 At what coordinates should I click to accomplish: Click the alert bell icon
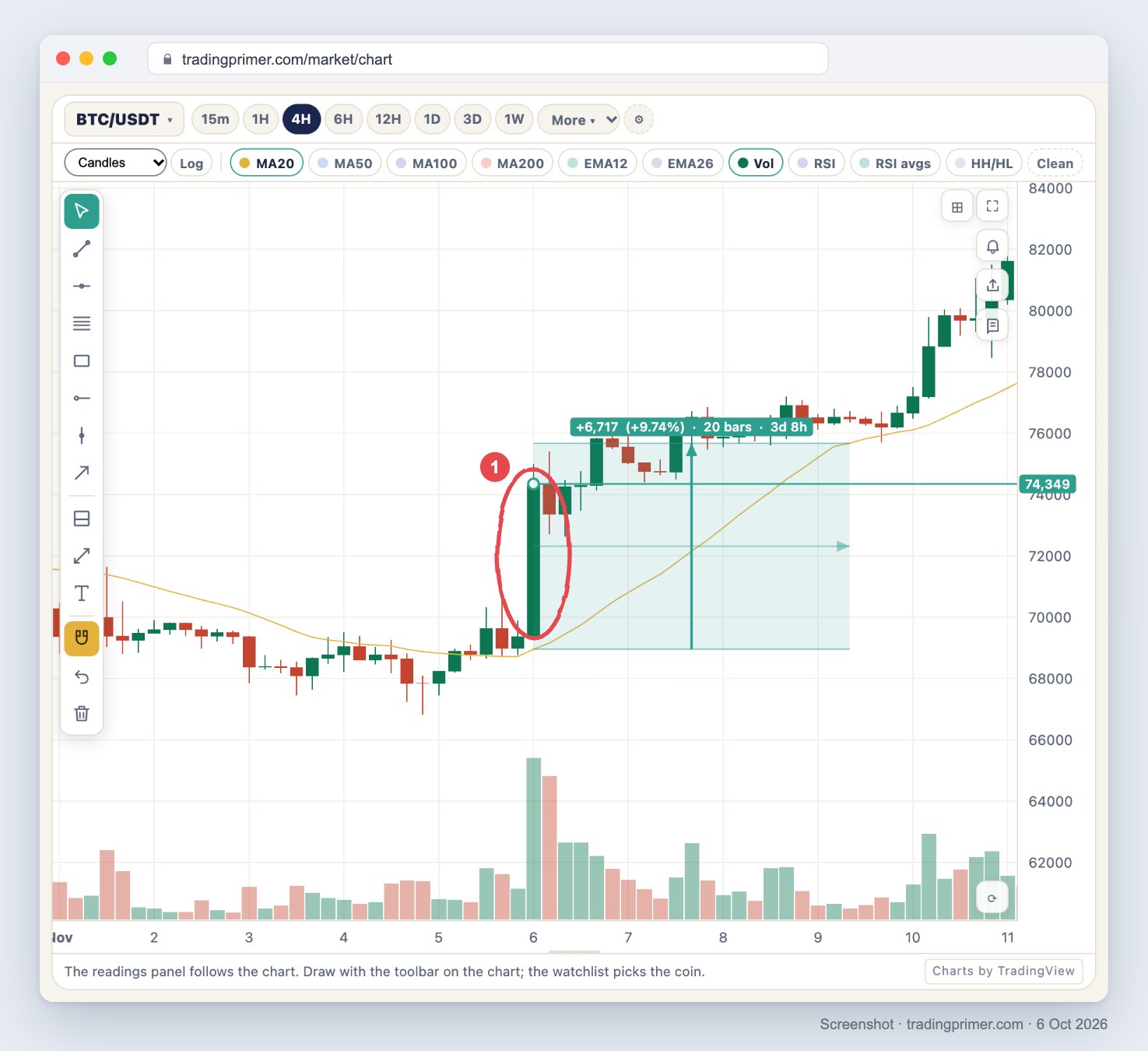coord(992,246)
